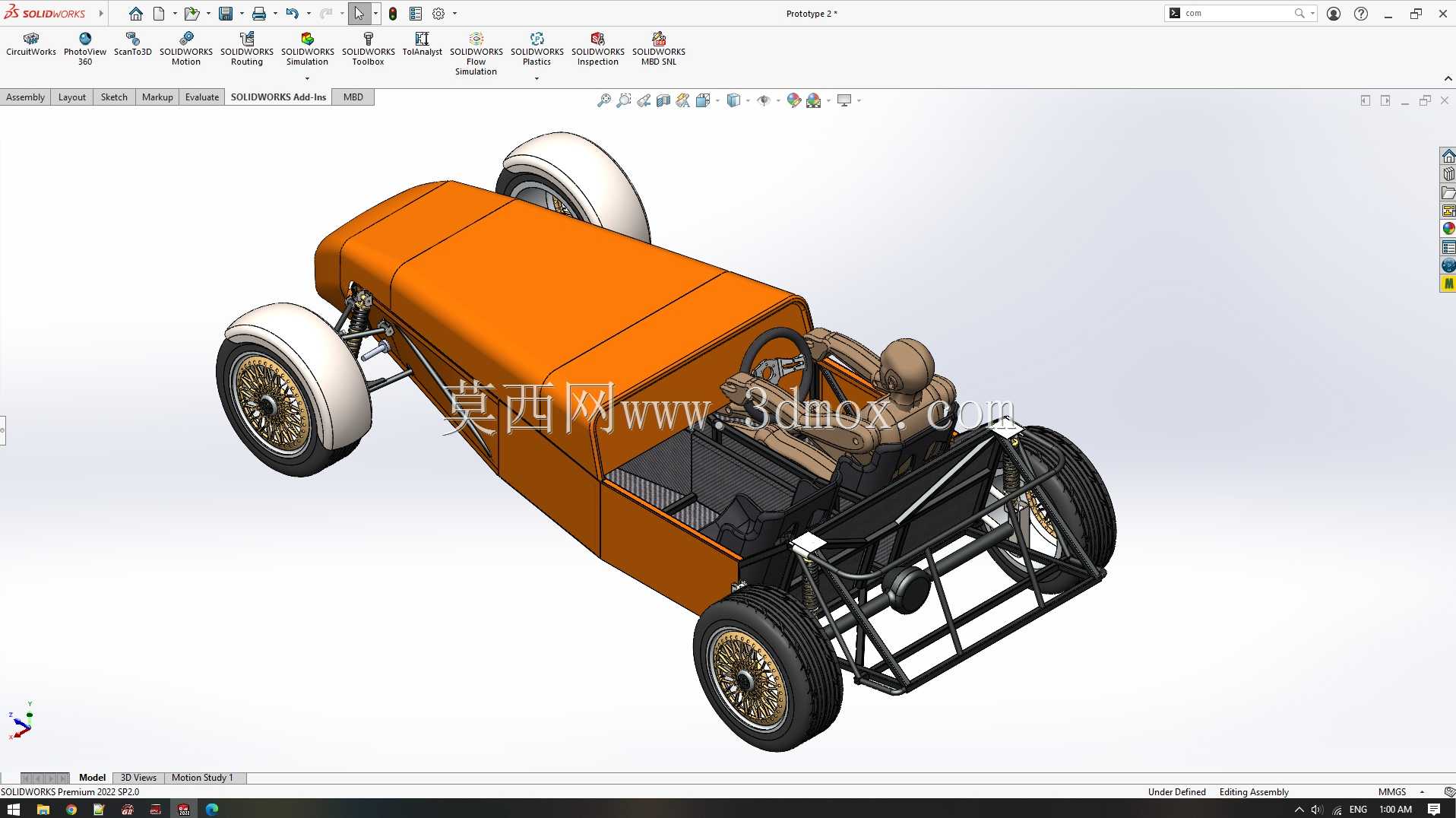Open SOLIDWORKS Simulation add-in
This screenshot has height=818, width=1456.
[307, 49]
